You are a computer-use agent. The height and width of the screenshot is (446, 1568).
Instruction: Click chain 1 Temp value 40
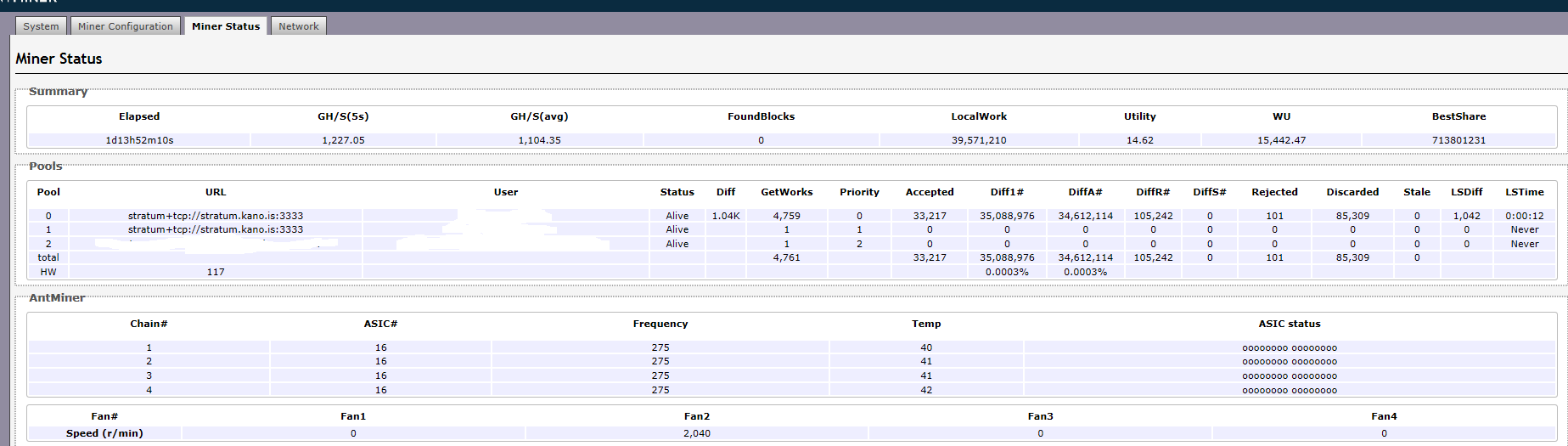(926, 347)
